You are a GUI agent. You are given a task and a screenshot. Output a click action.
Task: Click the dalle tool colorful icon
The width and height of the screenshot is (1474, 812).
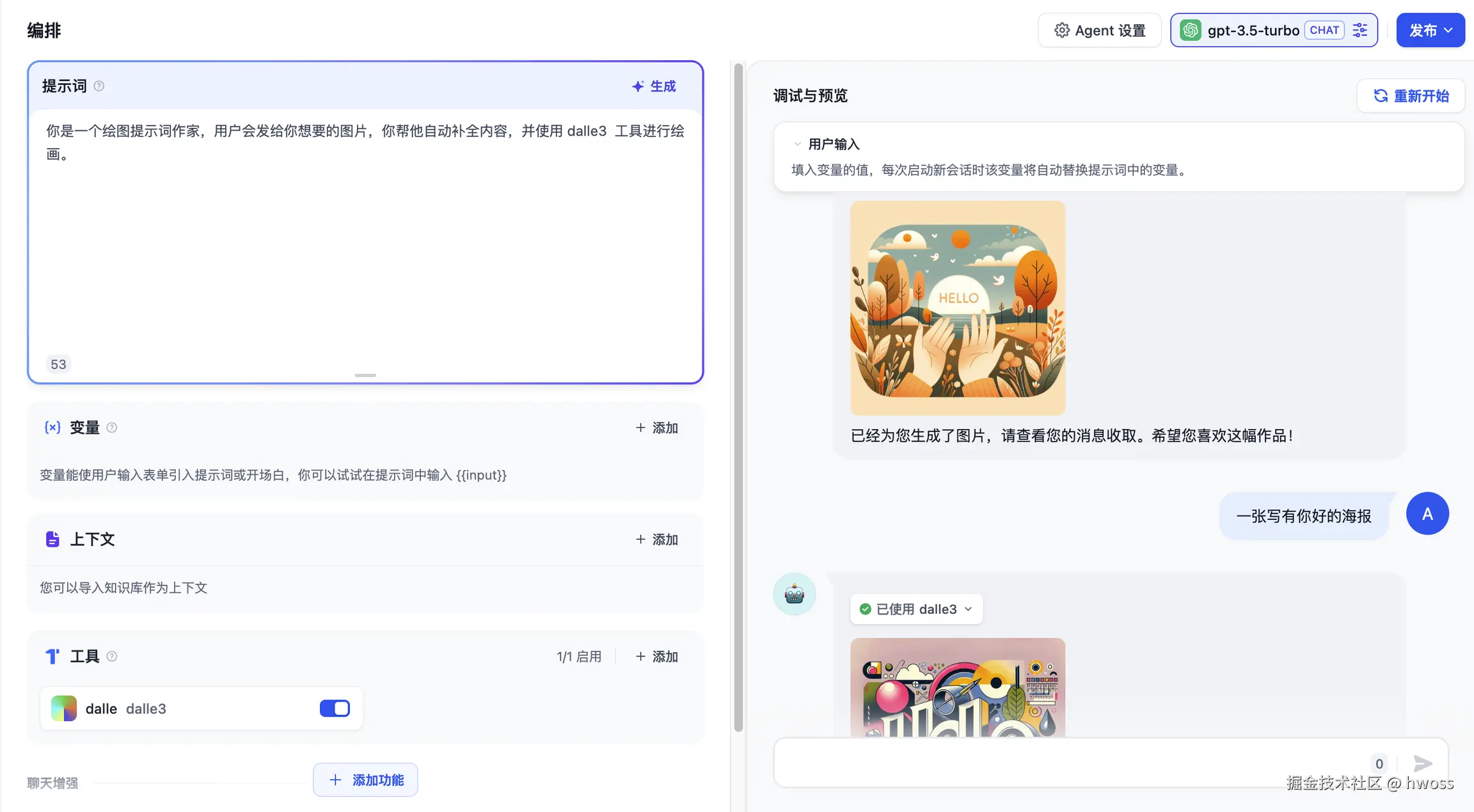(x=64, y=708)
